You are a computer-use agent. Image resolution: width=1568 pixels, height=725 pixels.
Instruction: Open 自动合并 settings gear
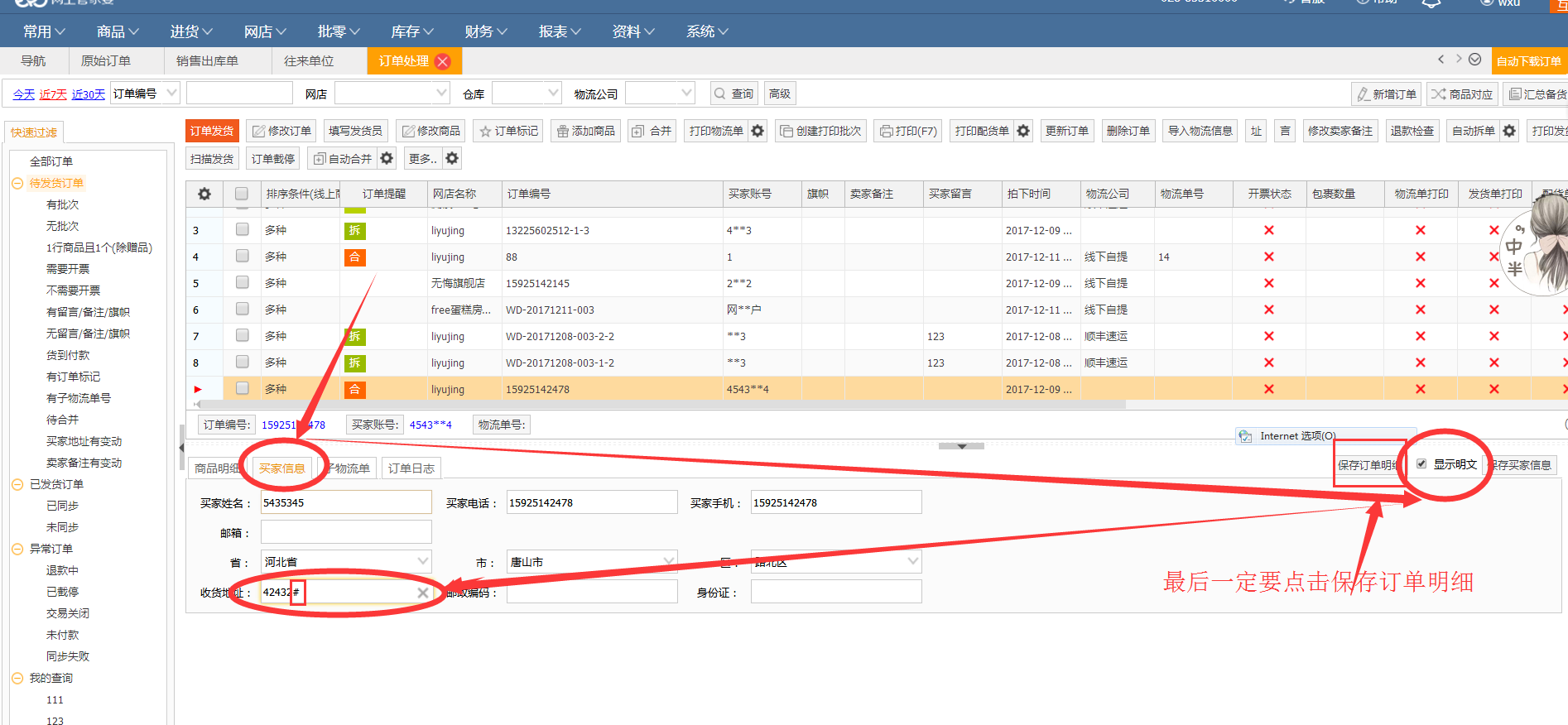point(387,158)
